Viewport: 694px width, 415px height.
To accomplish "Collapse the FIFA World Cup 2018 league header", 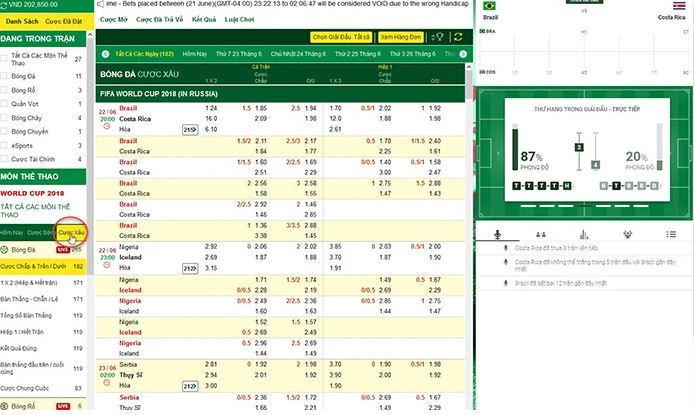I will point(280,94).
